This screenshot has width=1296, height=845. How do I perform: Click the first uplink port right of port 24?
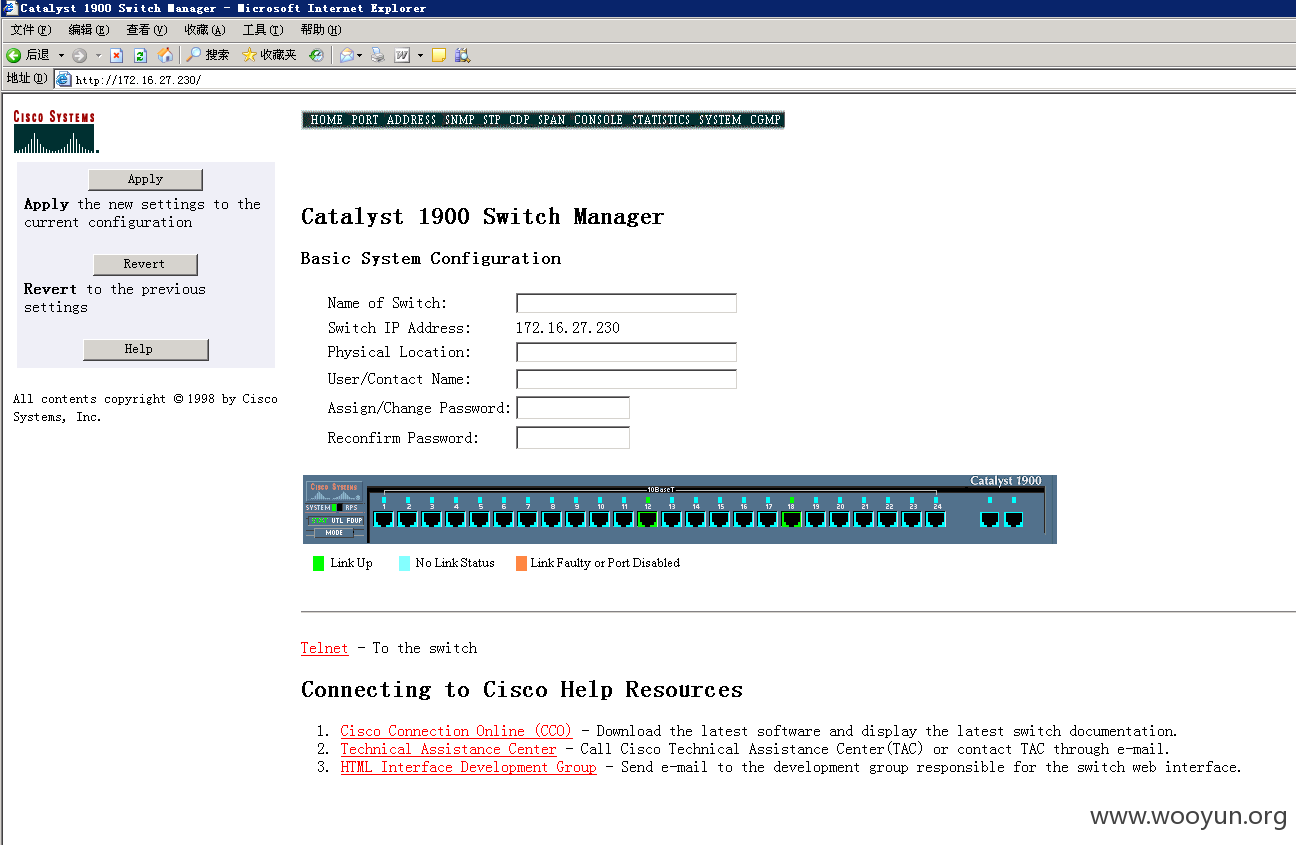[x=990, y=519]
